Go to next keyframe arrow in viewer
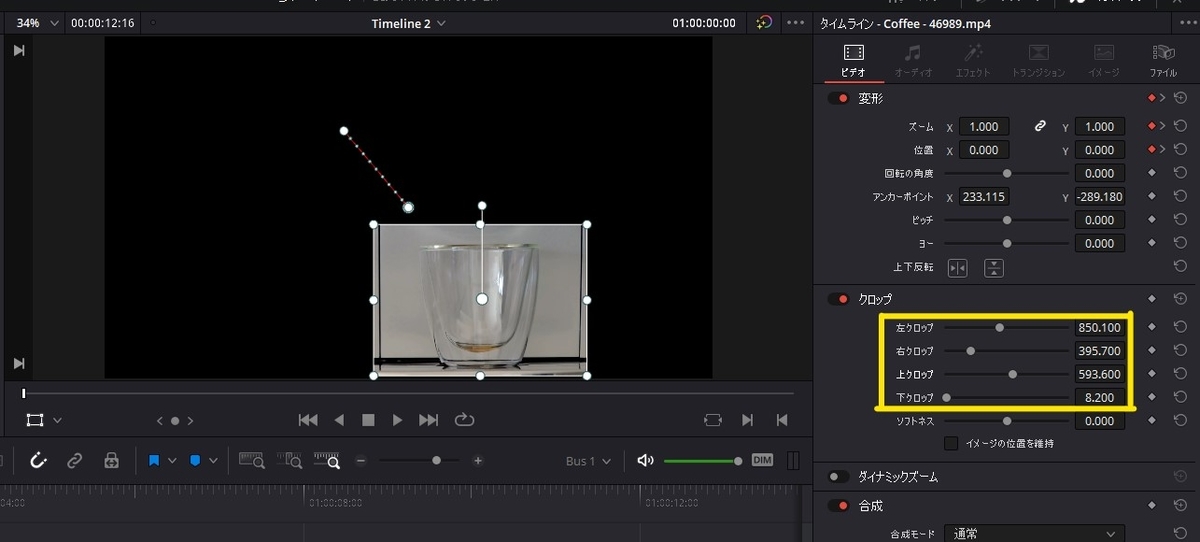Screen dimensions: 1200x542 point(191,421)
